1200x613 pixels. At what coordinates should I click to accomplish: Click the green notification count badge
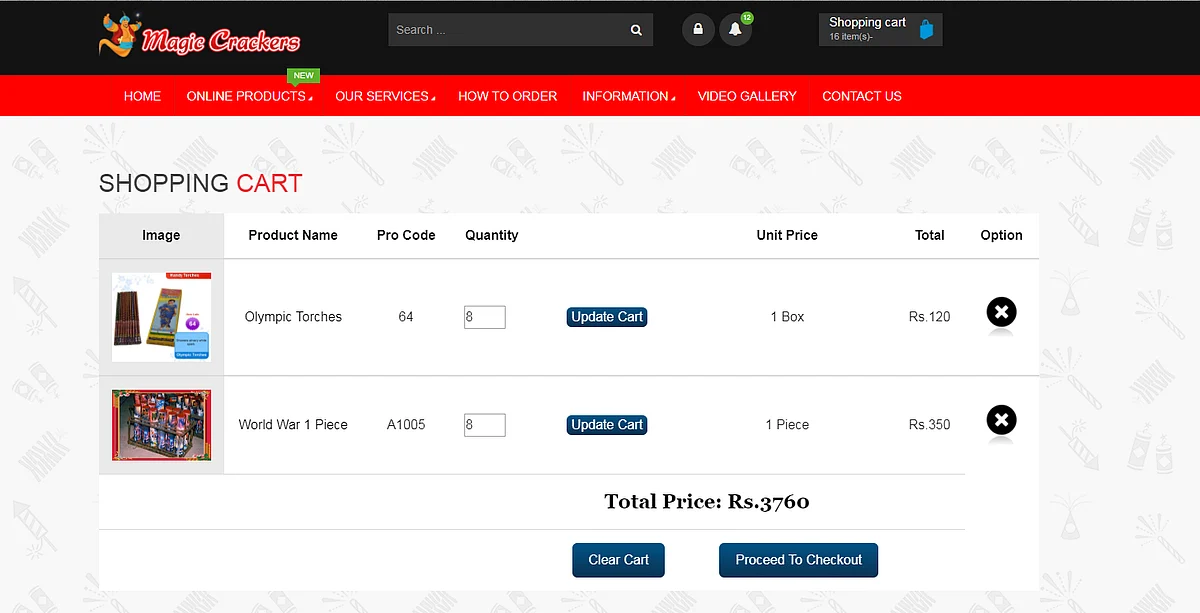pos(747,18)
